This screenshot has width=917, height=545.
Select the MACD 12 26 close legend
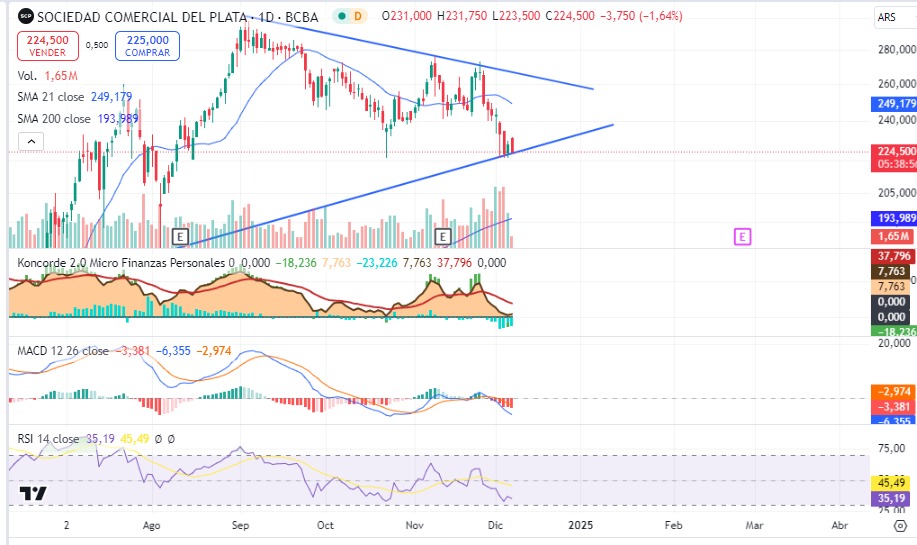[63, 351]
